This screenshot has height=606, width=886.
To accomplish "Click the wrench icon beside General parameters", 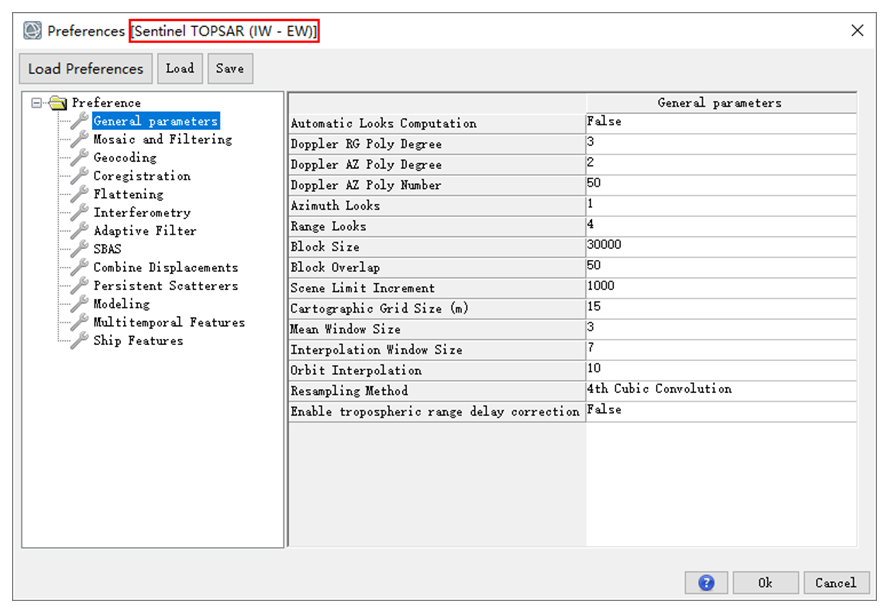I will point(80,120).
